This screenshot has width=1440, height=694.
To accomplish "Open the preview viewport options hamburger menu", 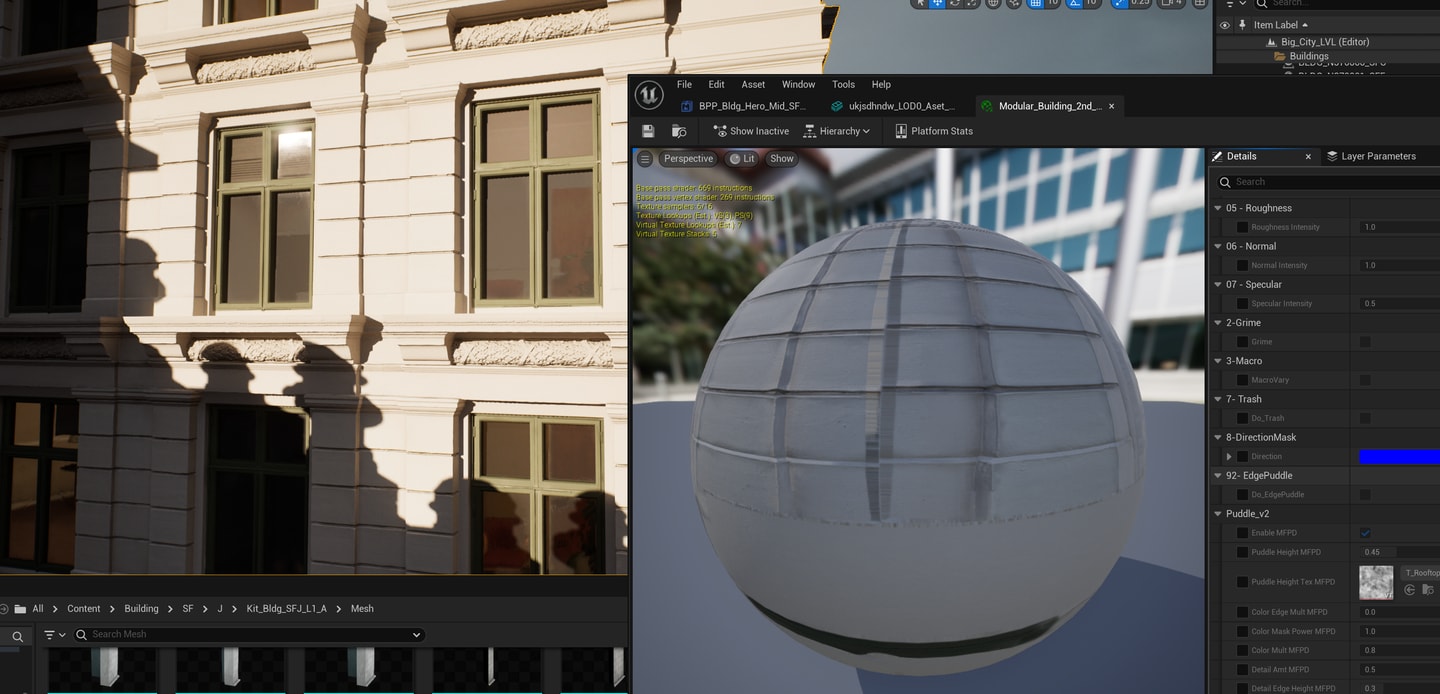I will point(645,159).
